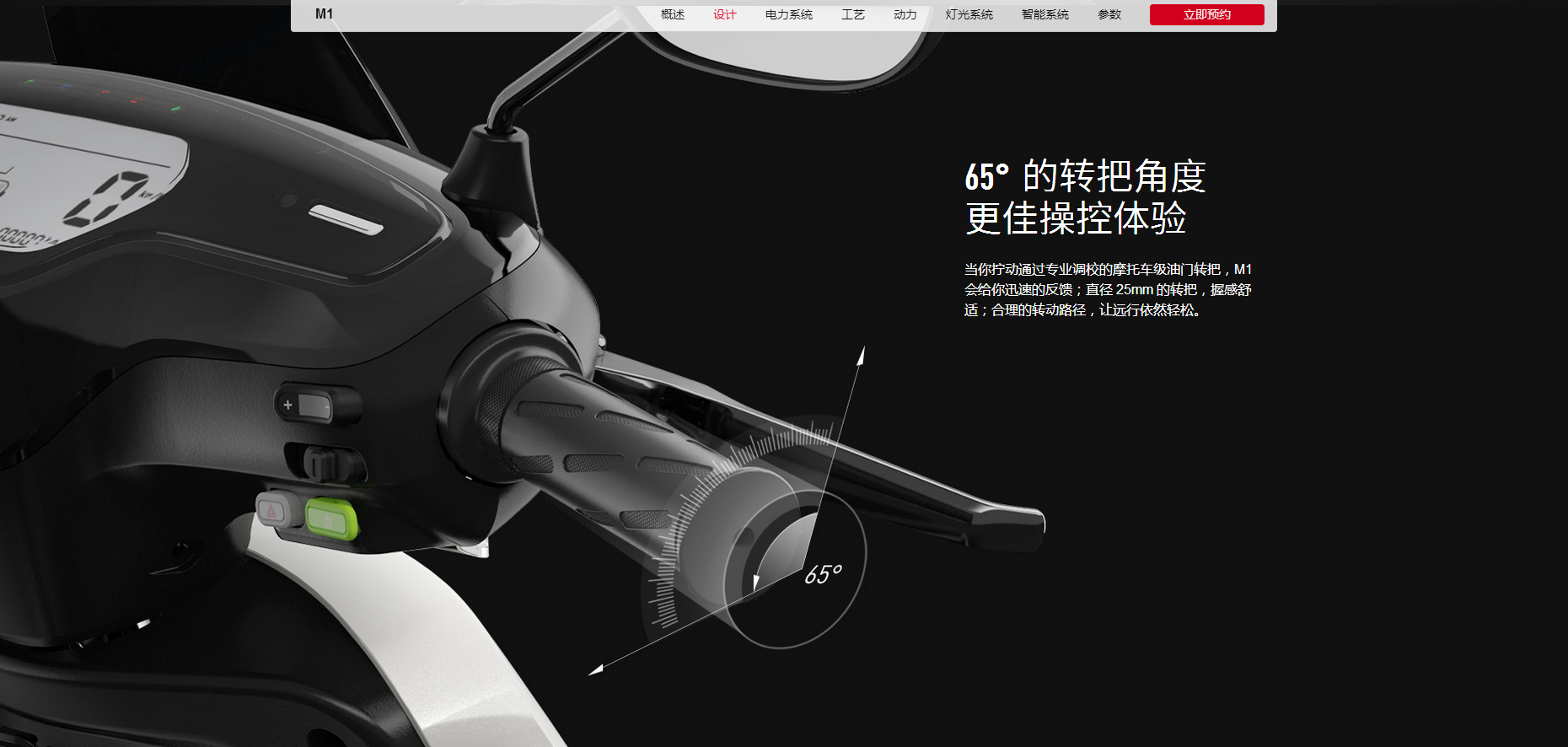
Task: Click the M1 logo in the nav bar
Action: (324, 13)
